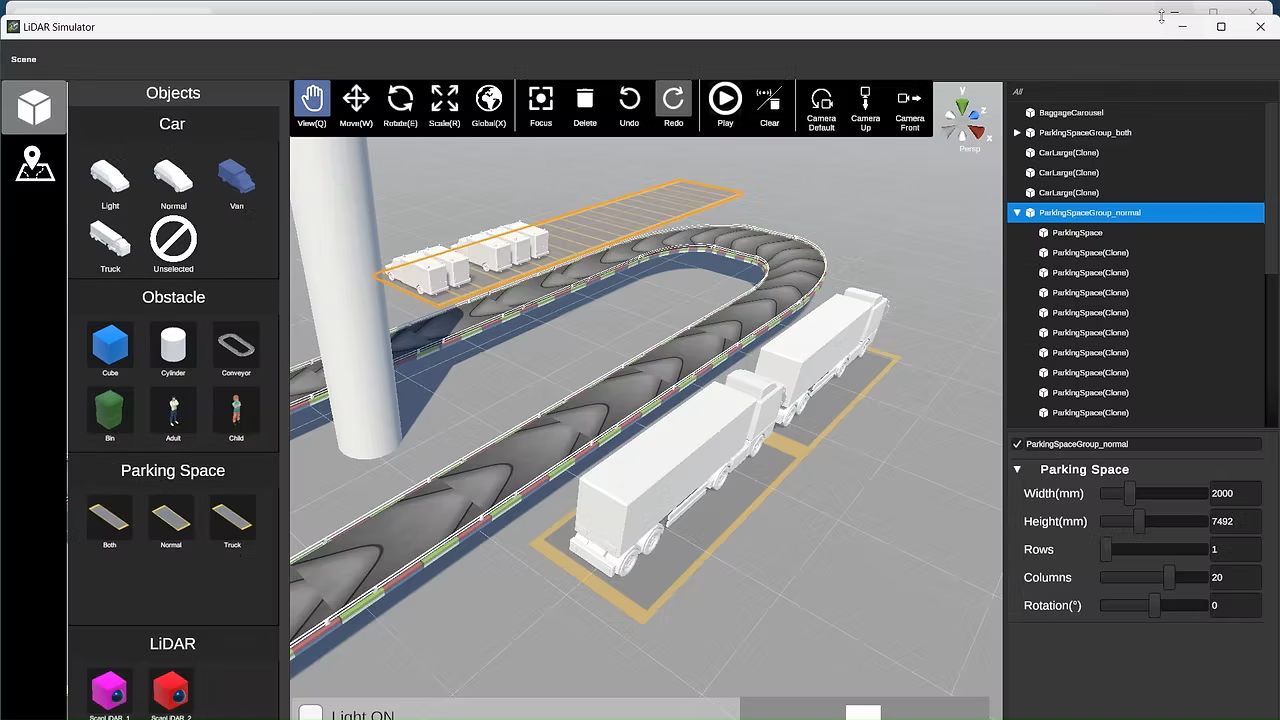Screen dimensions: 1280x720
Task: Adjust the Columns slider
Action: point(1168,577)
